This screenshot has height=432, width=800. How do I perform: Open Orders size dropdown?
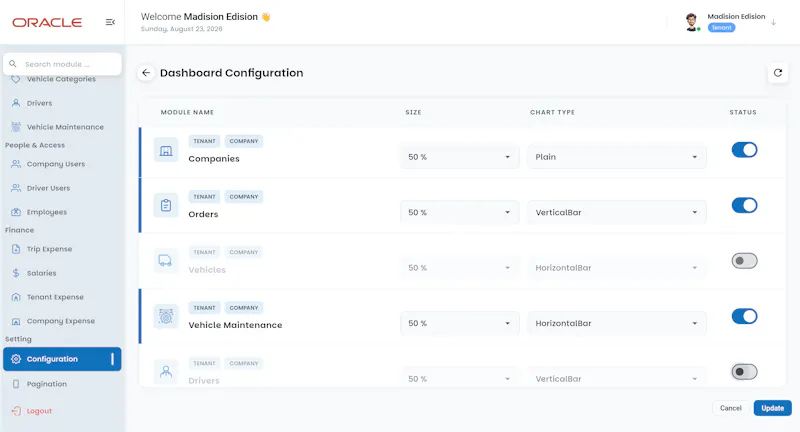coord(460,212)
